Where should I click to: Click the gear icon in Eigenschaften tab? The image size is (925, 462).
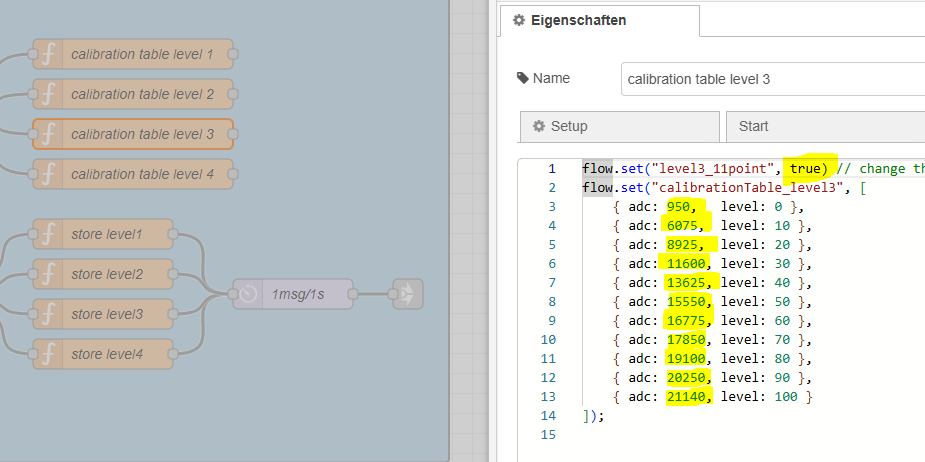coord(519,20)
